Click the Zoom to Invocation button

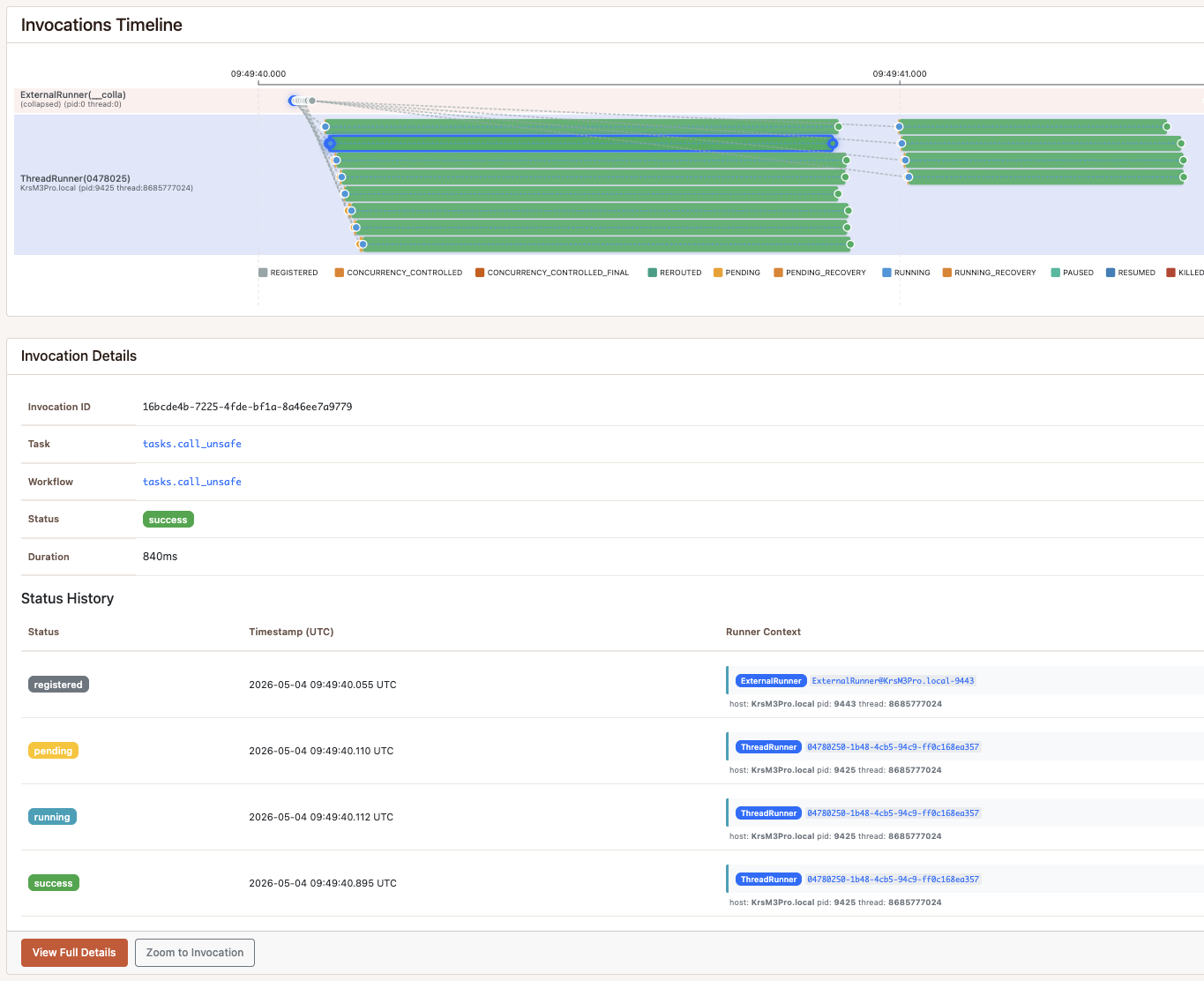(195, 953)
